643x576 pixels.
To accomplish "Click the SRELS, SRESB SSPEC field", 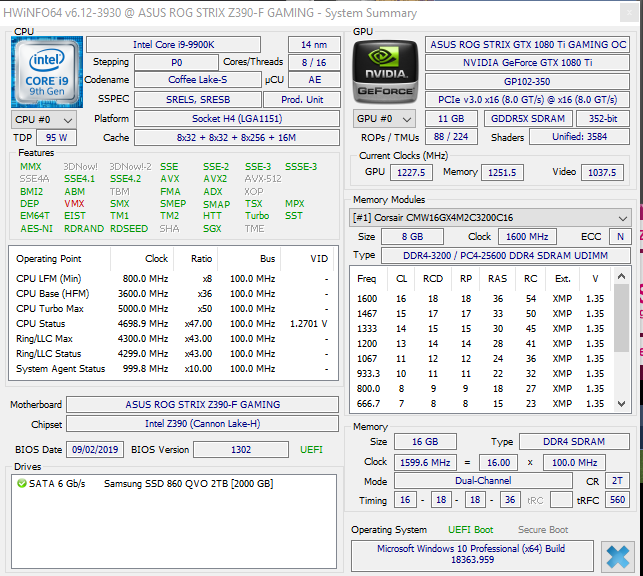I will [x=198, y=100].
